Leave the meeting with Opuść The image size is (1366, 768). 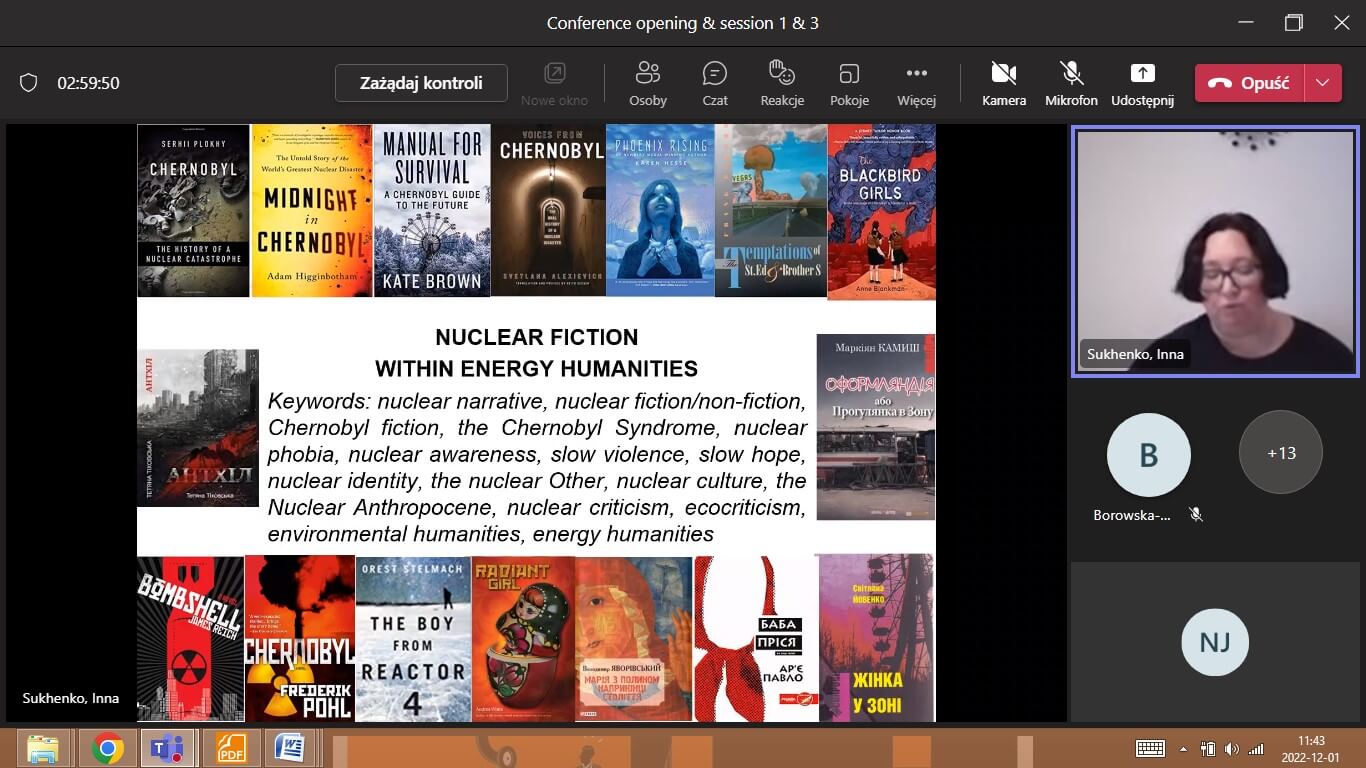coord(1249,83)
